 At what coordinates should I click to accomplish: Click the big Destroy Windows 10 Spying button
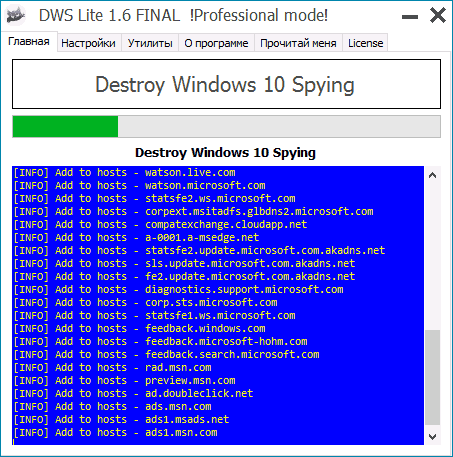(226, 84)
